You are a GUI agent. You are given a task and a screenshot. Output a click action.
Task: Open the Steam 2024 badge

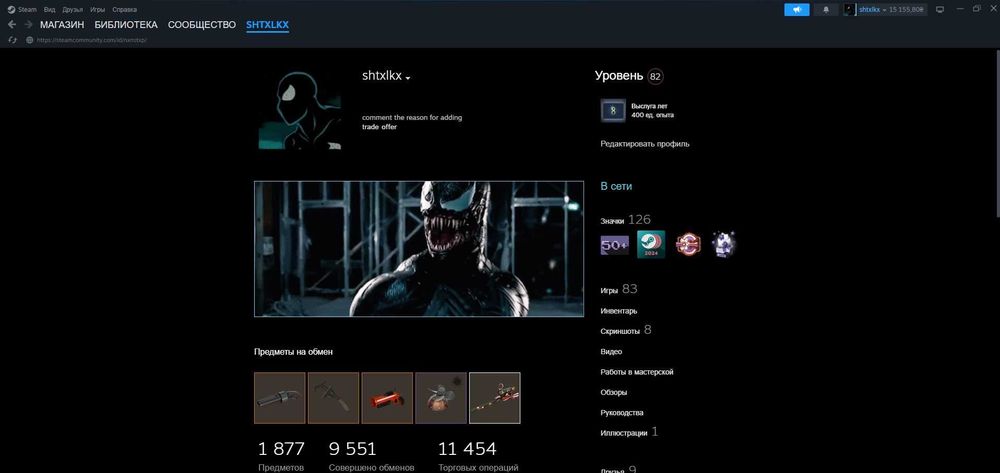(651, 245)
